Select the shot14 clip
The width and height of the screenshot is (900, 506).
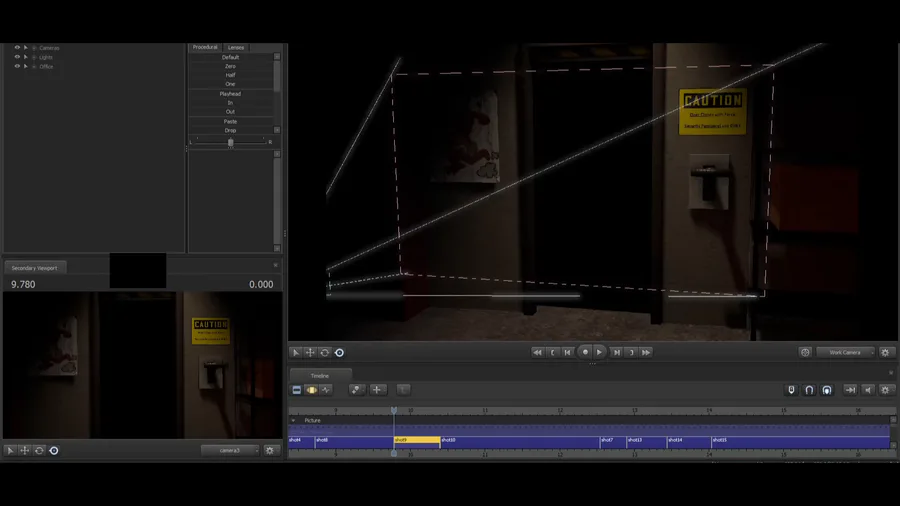pyautogui.click(x=689, y=441)
